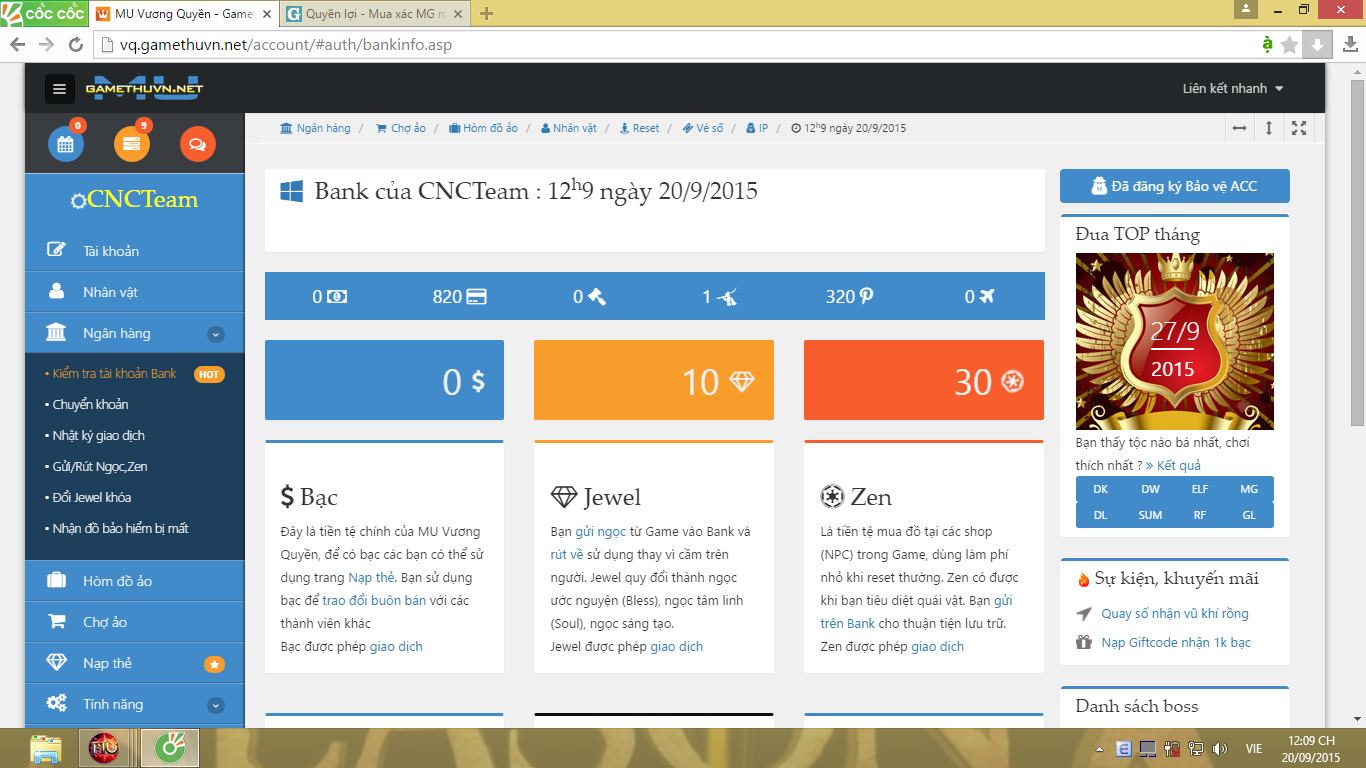Click the gavel stat showing 0

(590, 296)
